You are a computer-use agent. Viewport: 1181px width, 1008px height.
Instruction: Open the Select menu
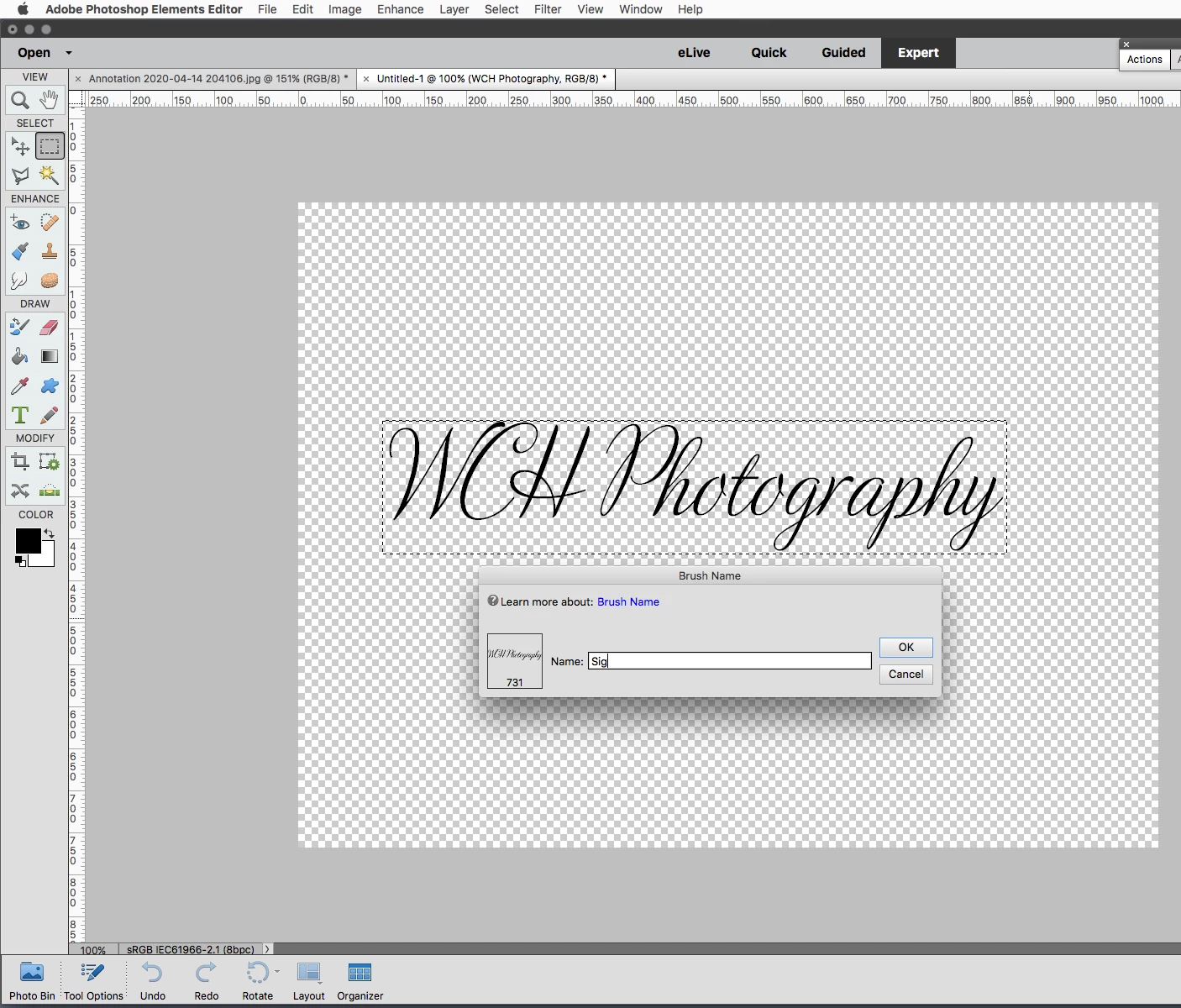(x=501, y=9)
